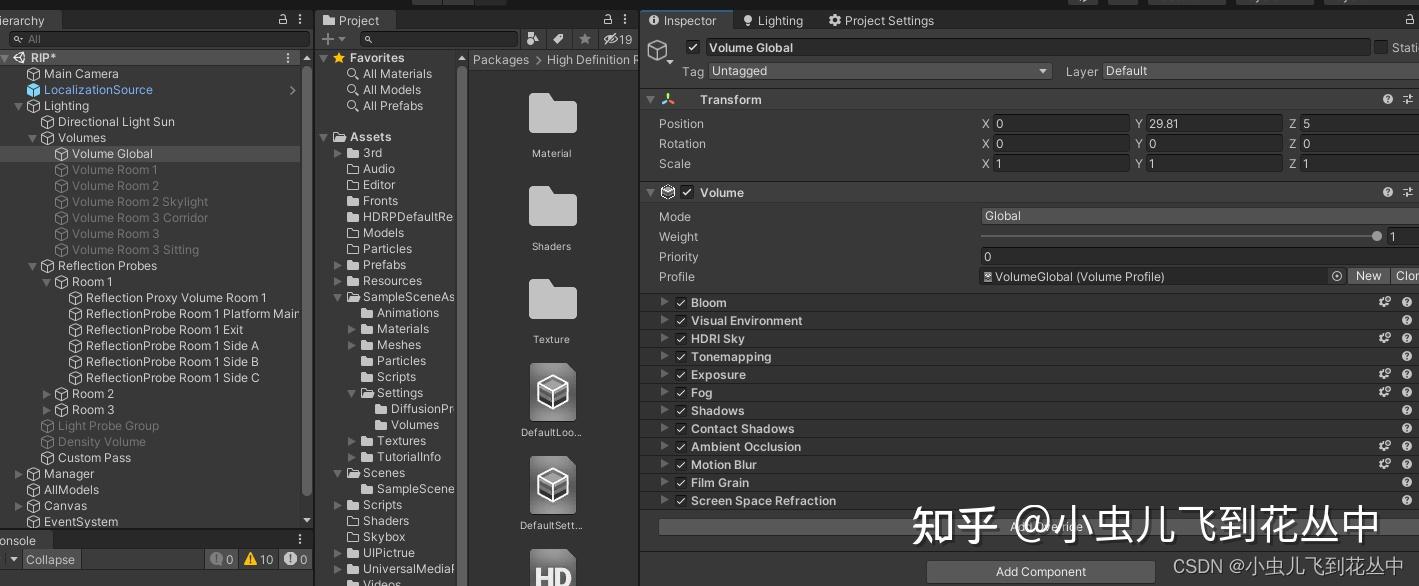The height and width of the screenshot is (586, 1419).
Task: Expand the Tonemapping override
Action: point(664,357)
